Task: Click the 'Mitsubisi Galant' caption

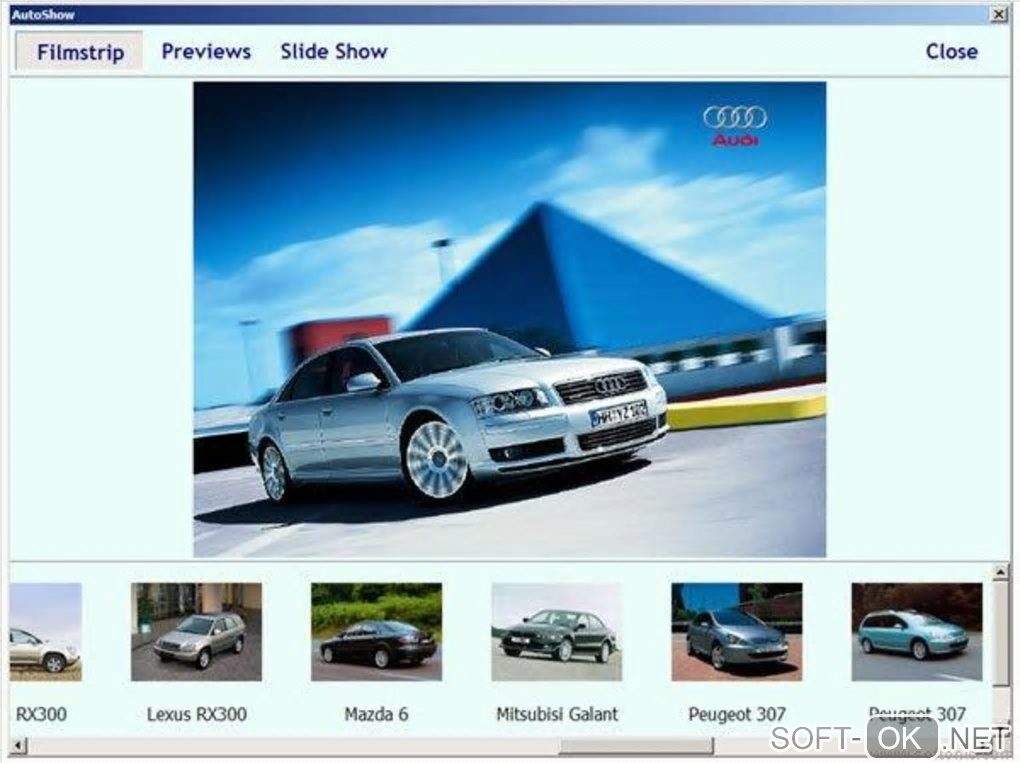Action: click(557, 714)
